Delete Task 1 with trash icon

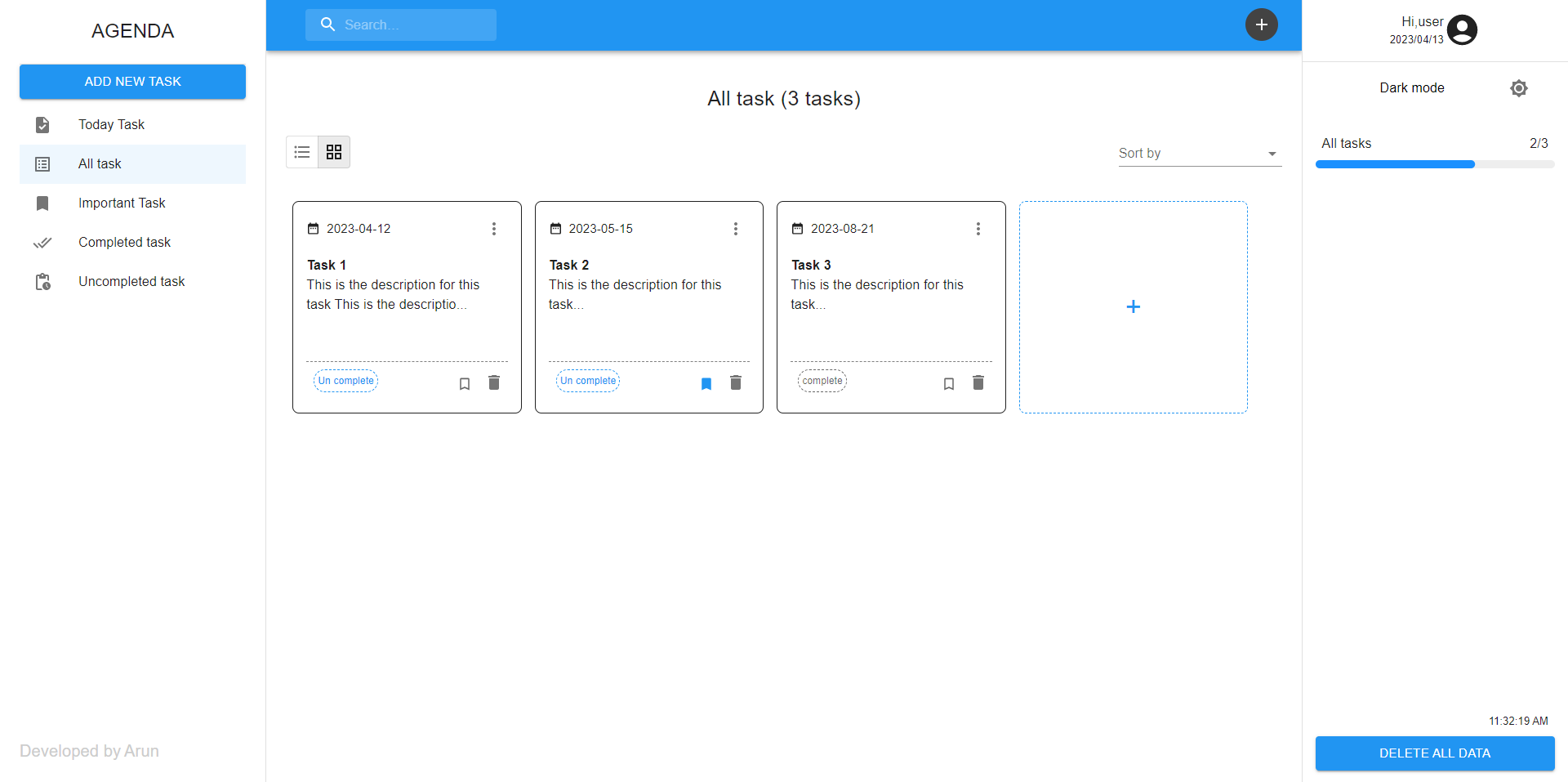494,382
